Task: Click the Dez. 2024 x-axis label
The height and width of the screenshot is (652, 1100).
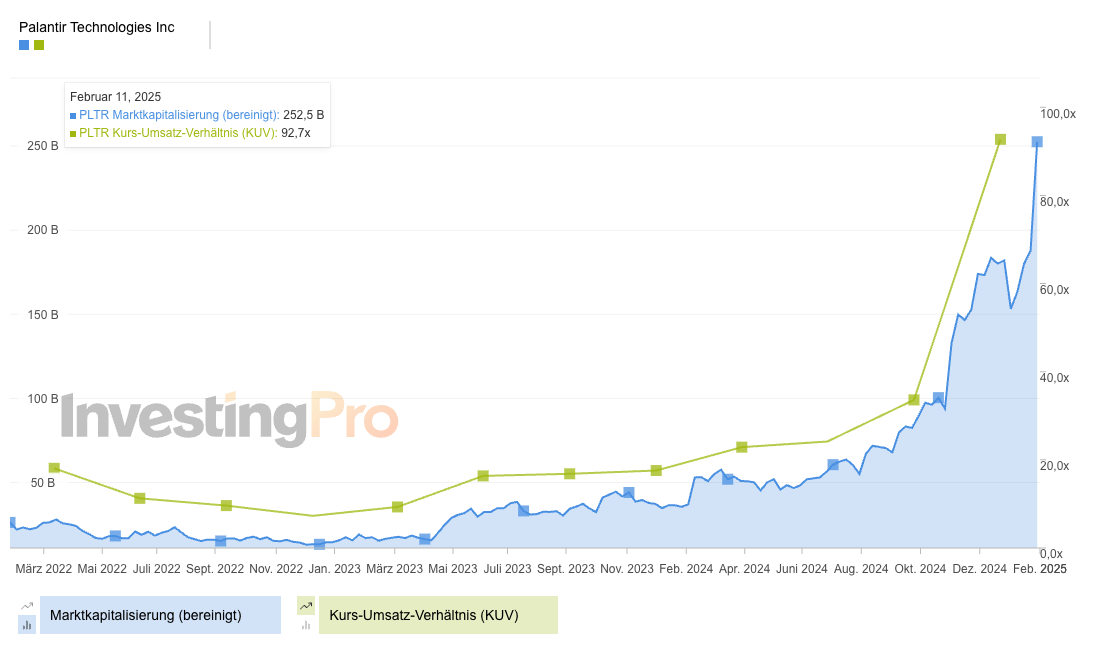Action: (979, 568)
